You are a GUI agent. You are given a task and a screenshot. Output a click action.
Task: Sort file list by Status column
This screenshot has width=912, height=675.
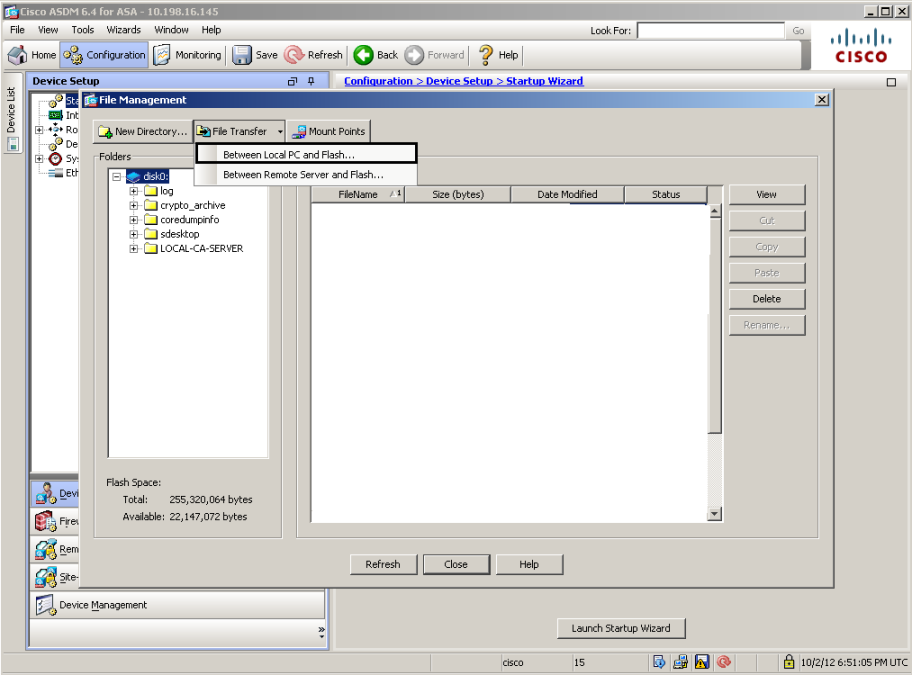[x=666, y=194]
